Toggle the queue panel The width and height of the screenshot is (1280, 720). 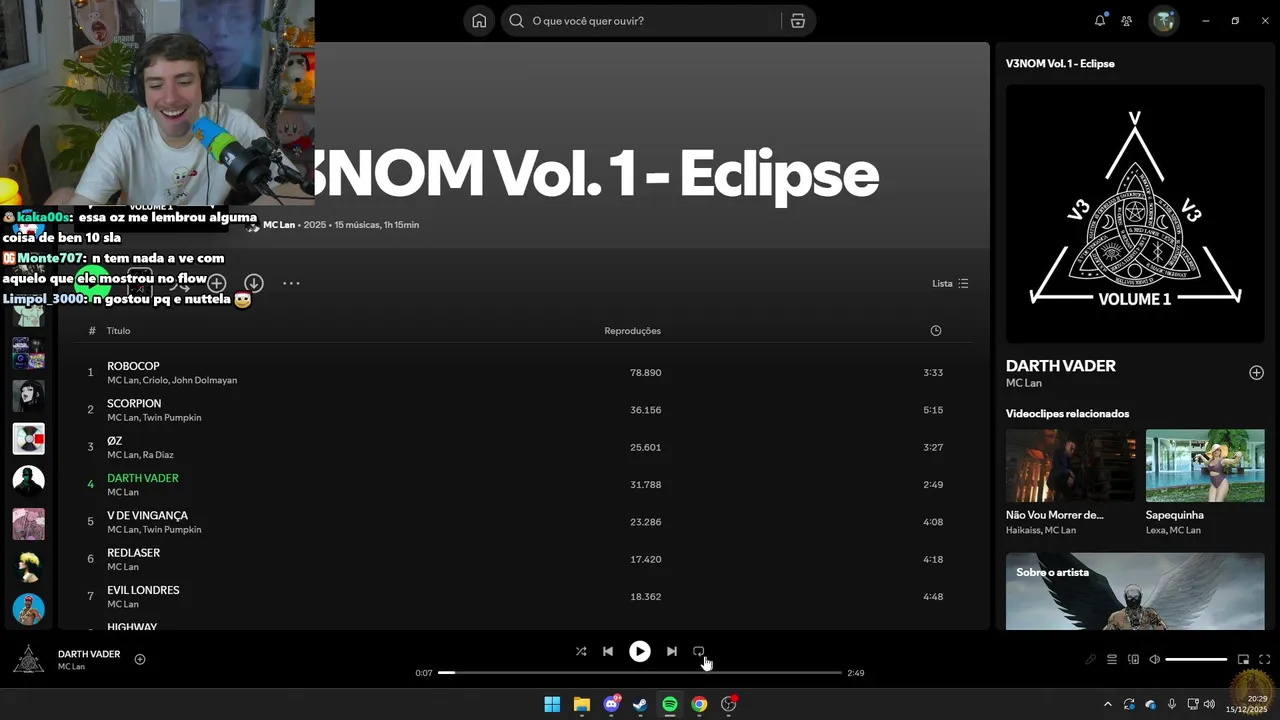coord(1111,660)
